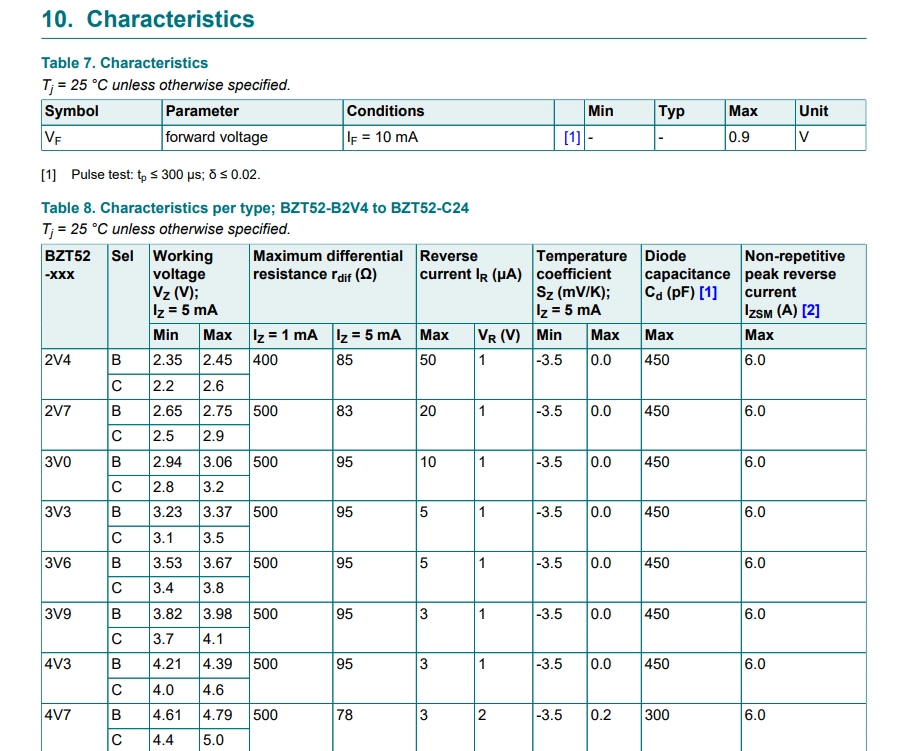The height and width of the screenshot is (751, 915).
Task: Open footnote [1] link in forward voltage row
Action: [x=572, y=137]
